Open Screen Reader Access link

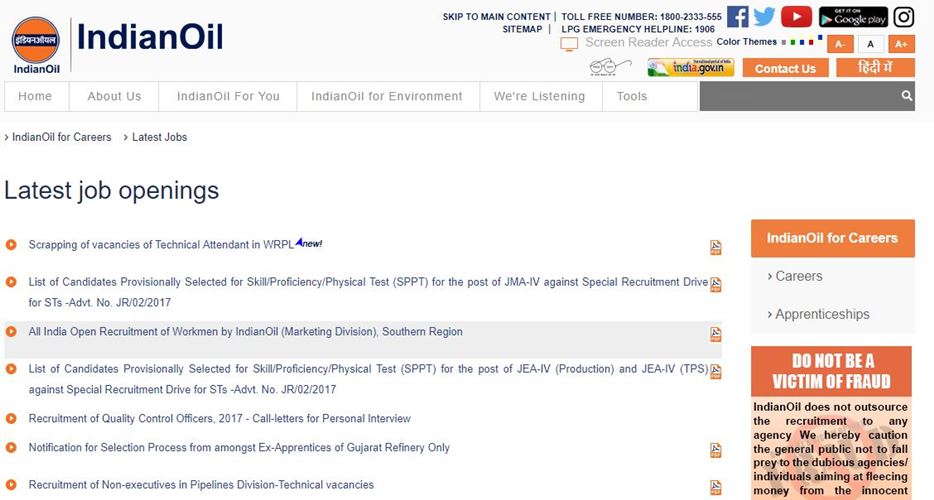click(649, 42)
